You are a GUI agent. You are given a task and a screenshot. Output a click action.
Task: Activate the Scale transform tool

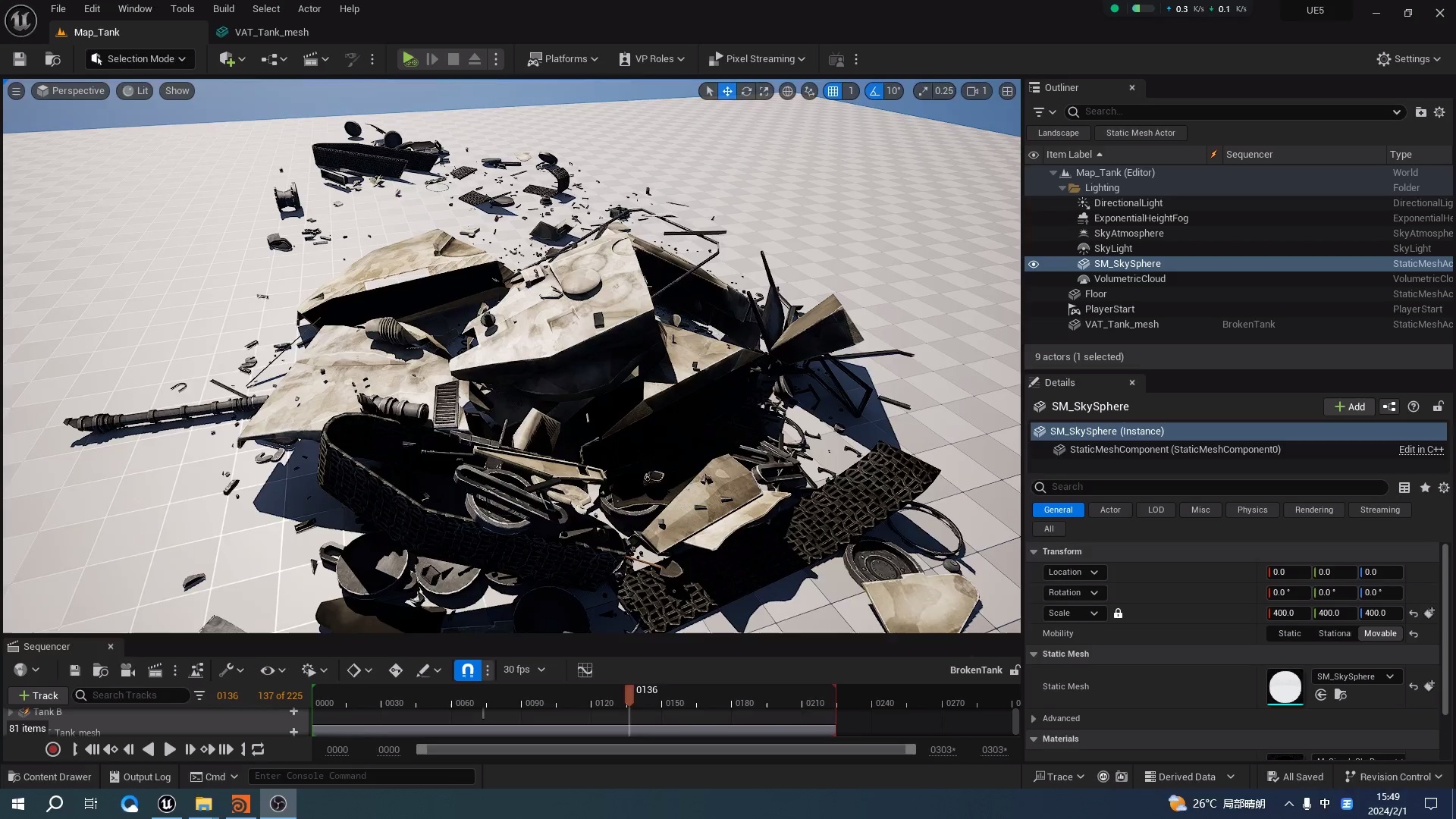764,90
